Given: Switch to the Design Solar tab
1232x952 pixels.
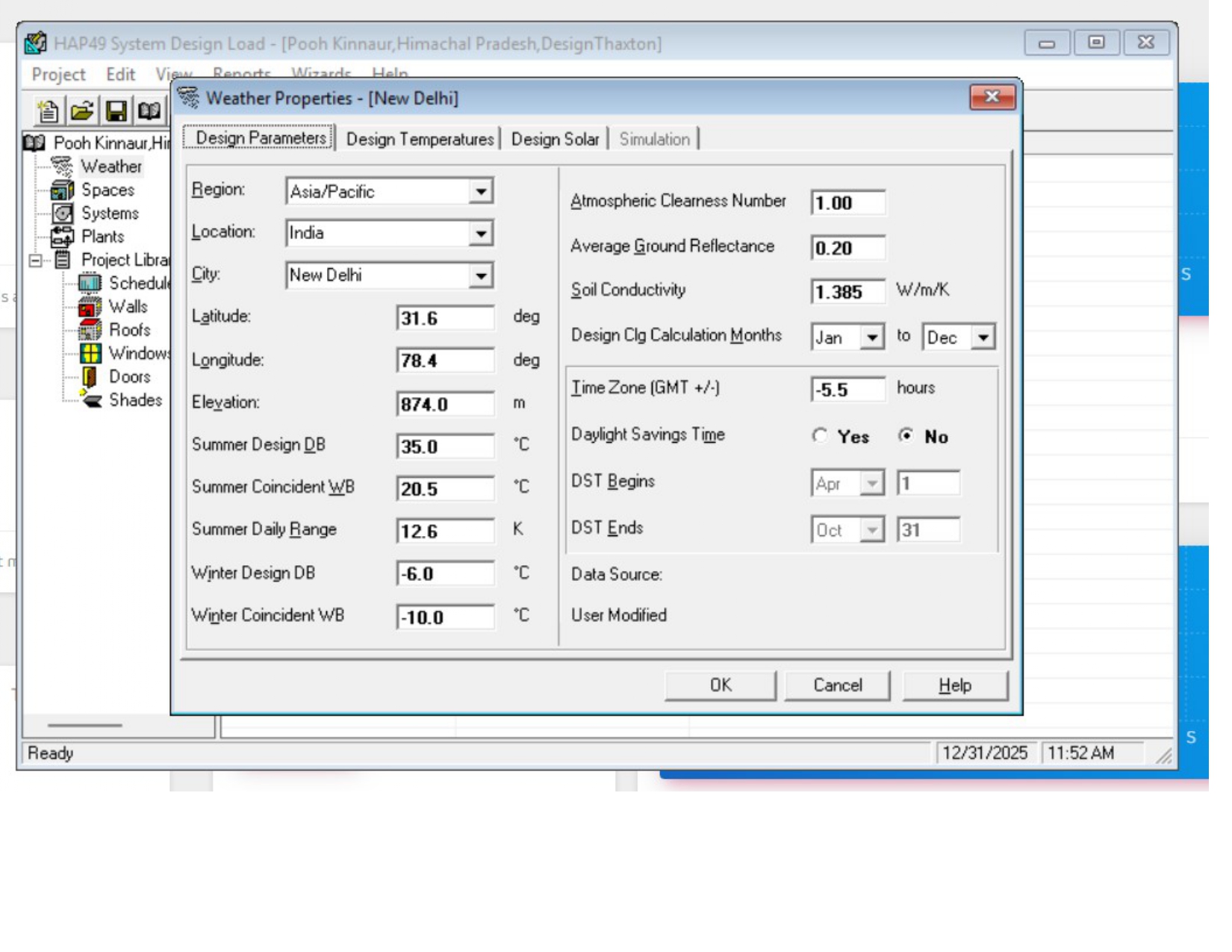Looking at the screenshot, I should click(555, 140).
